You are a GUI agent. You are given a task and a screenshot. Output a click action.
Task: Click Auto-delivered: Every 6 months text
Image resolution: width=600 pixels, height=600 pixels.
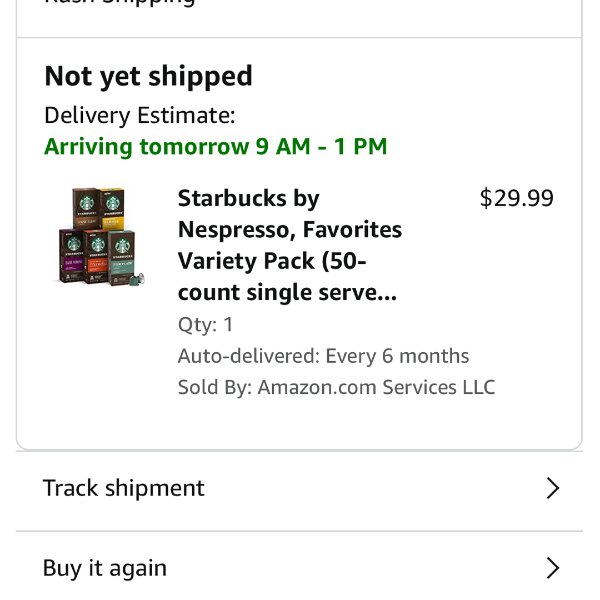(323, 356)
